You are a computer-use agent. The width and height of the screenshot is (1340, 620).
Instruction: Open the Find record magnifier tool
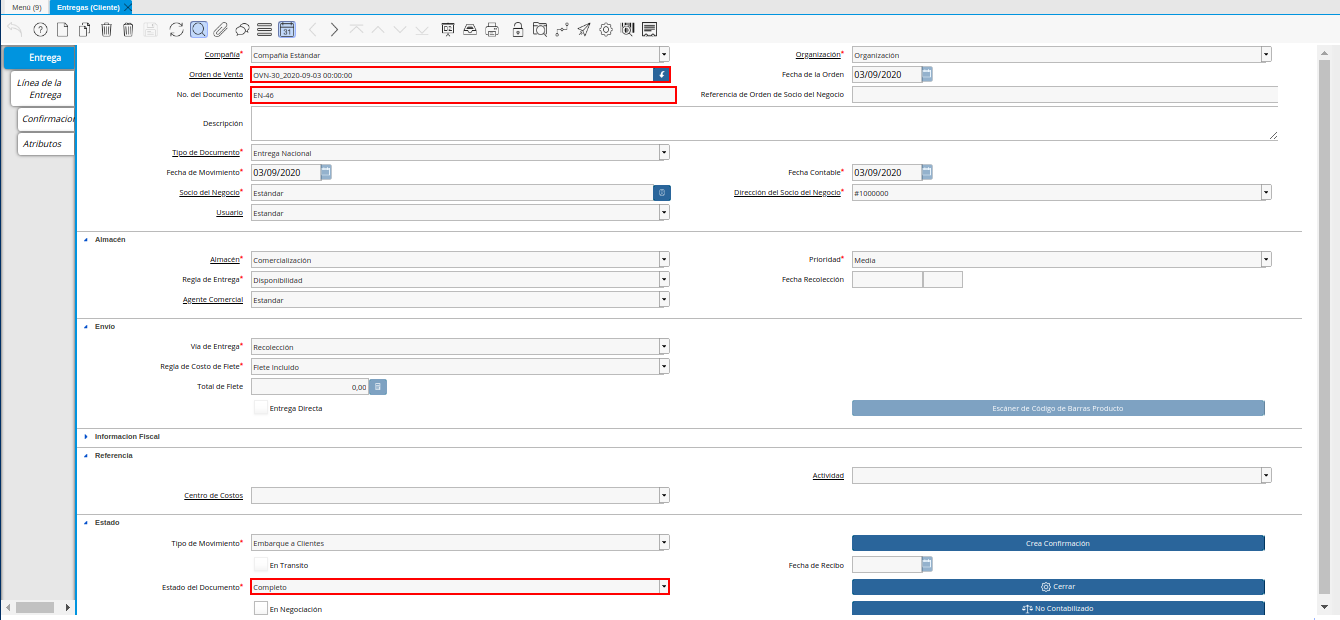[x=199, y=29]
